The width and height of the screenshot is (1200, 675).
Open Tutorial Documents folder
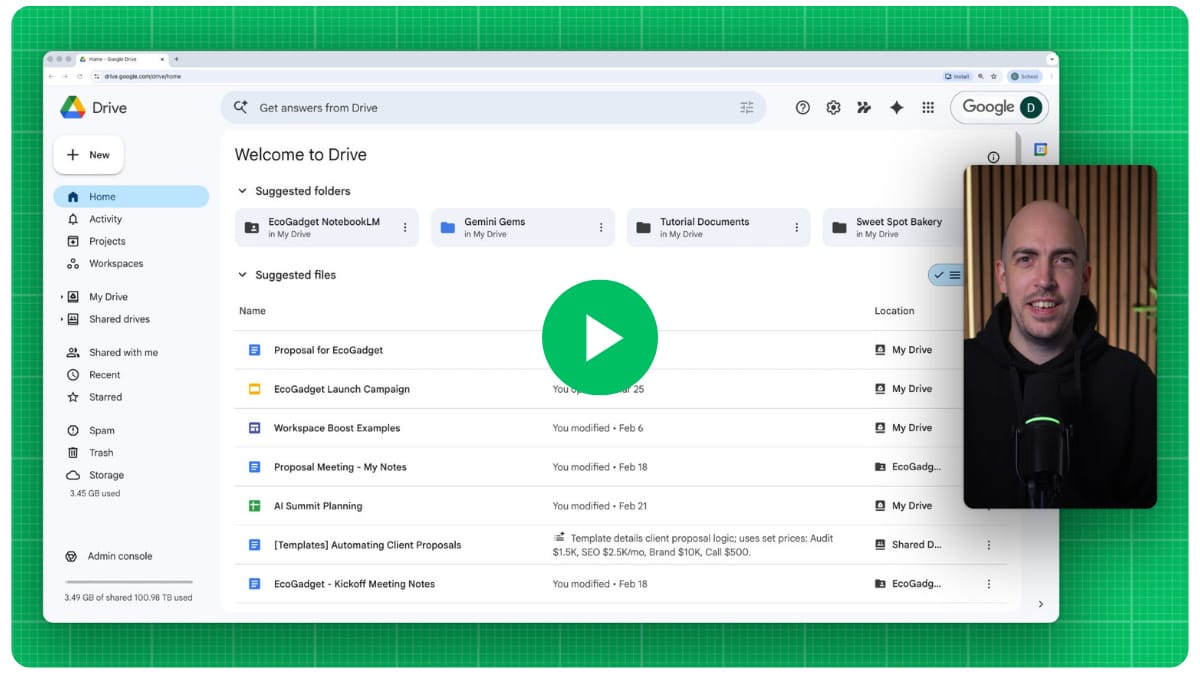tap(719, 228)
